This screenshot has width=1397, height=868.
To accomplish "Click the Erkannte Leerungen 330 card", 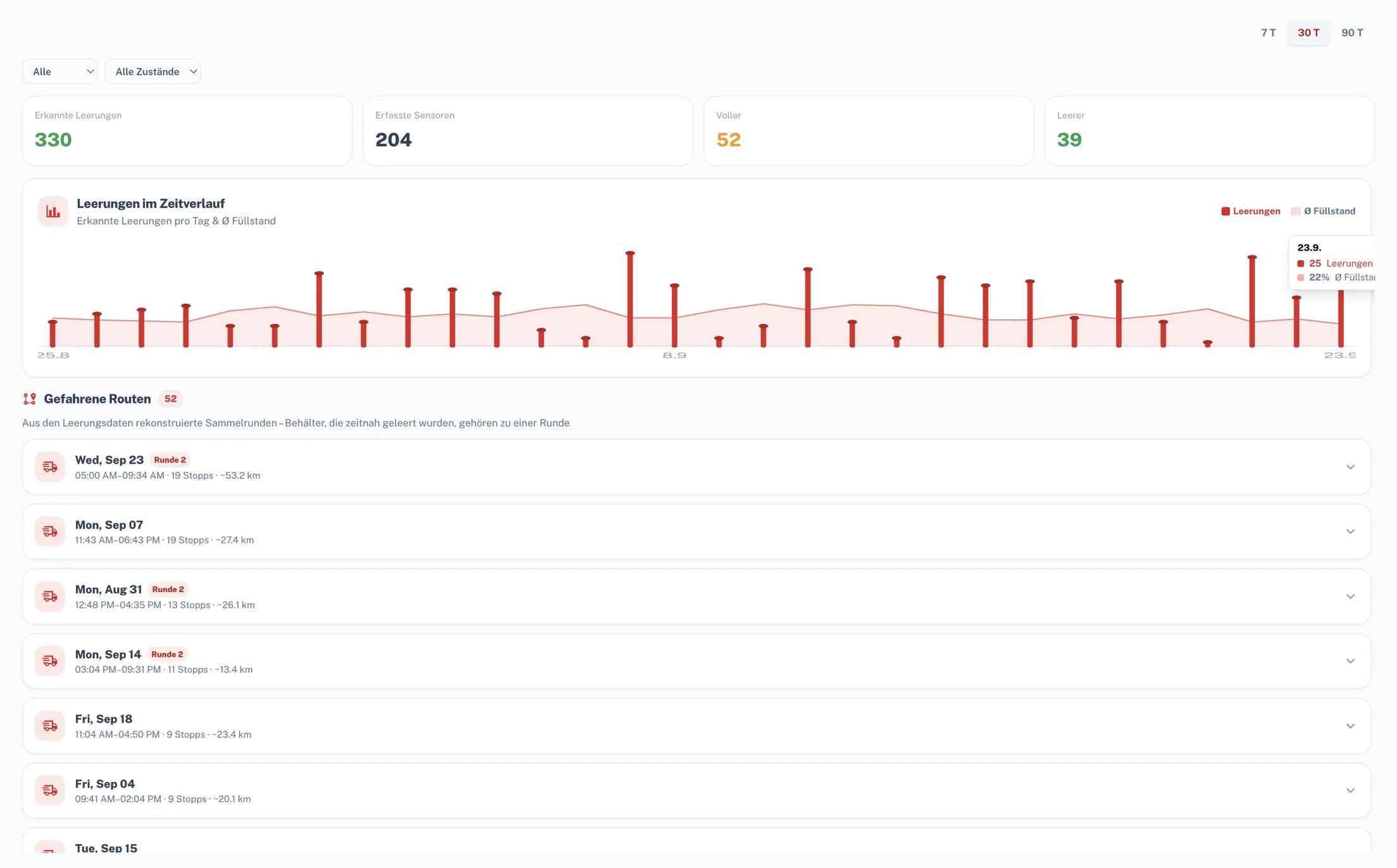I will [x=187, y=131].
